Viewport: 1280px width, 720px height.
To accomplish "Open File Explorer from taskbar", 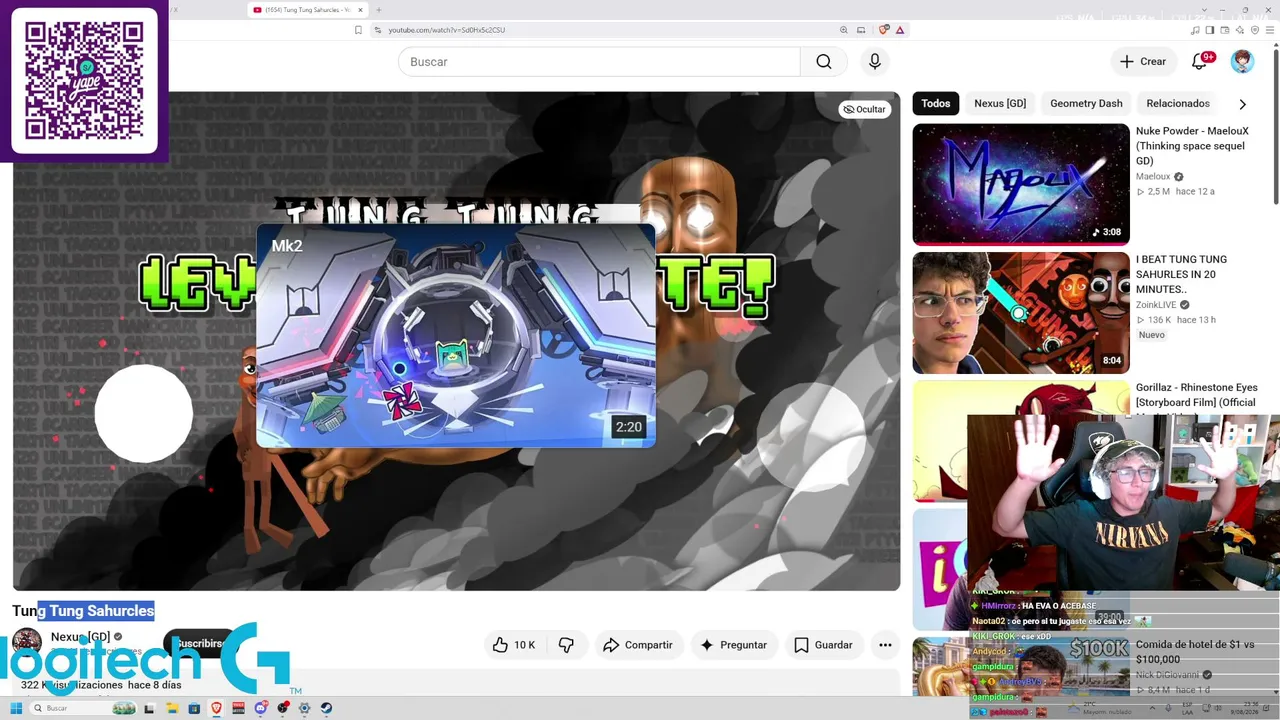I will point(172,708).
